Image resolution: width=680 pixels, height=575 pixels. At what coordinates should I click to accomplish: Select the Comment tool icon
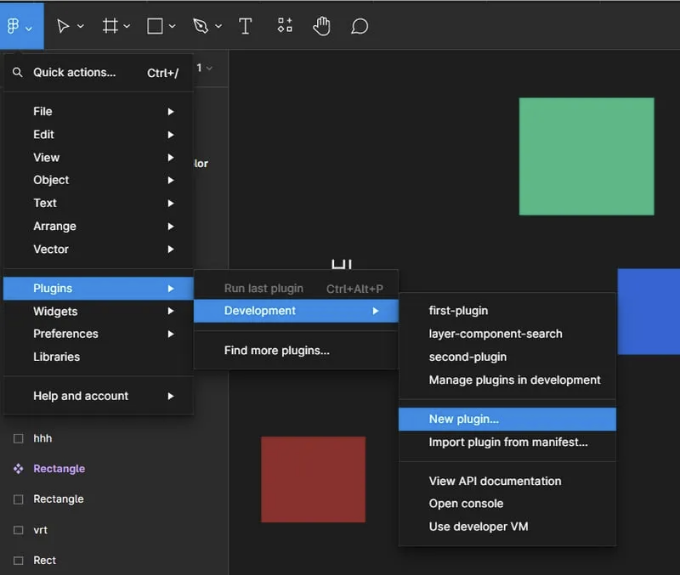tap(360, 26)
